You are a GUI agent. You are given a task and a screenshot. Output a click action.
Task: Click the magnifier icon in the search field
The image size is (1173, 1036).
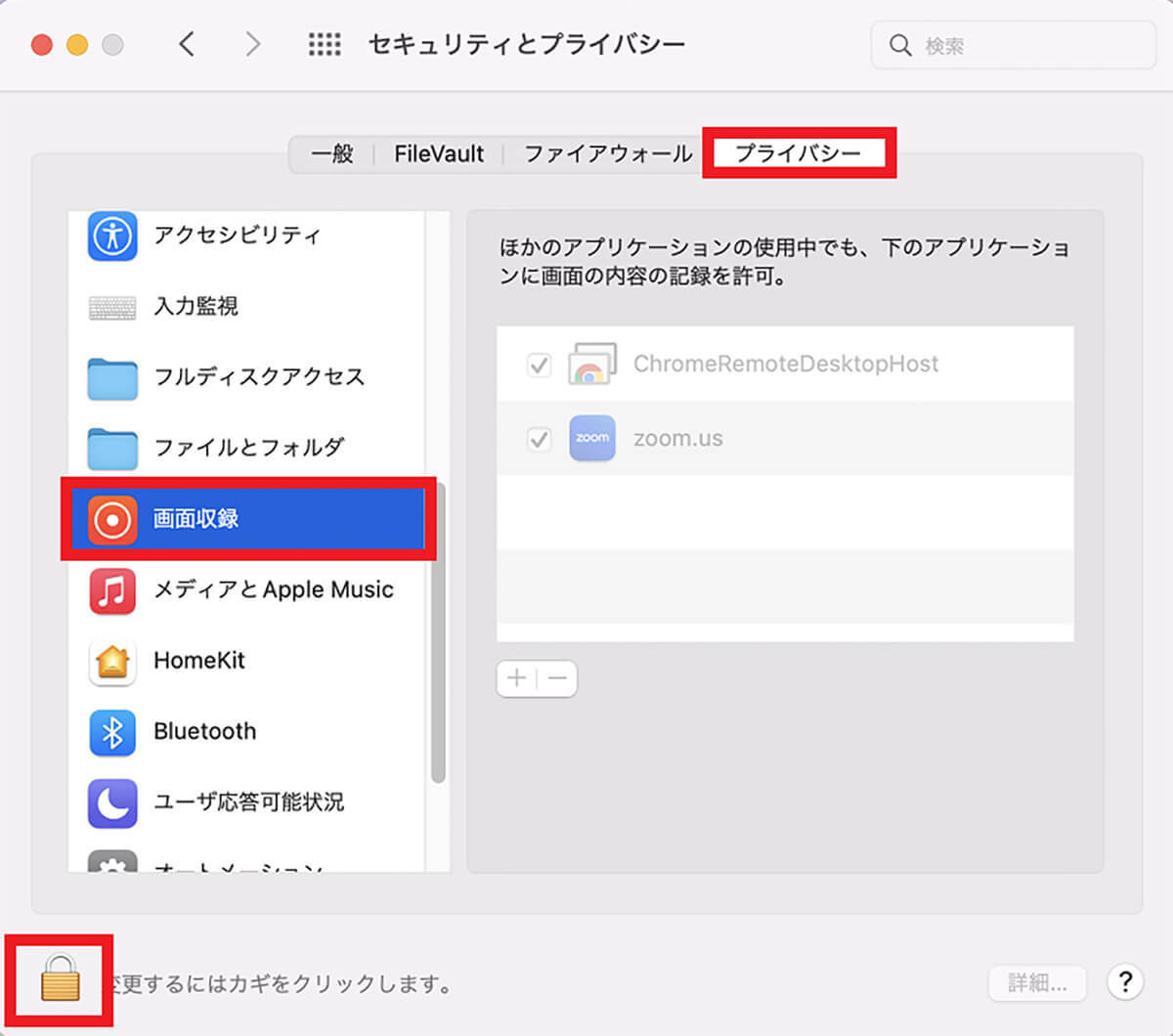[x=900, y=46]
